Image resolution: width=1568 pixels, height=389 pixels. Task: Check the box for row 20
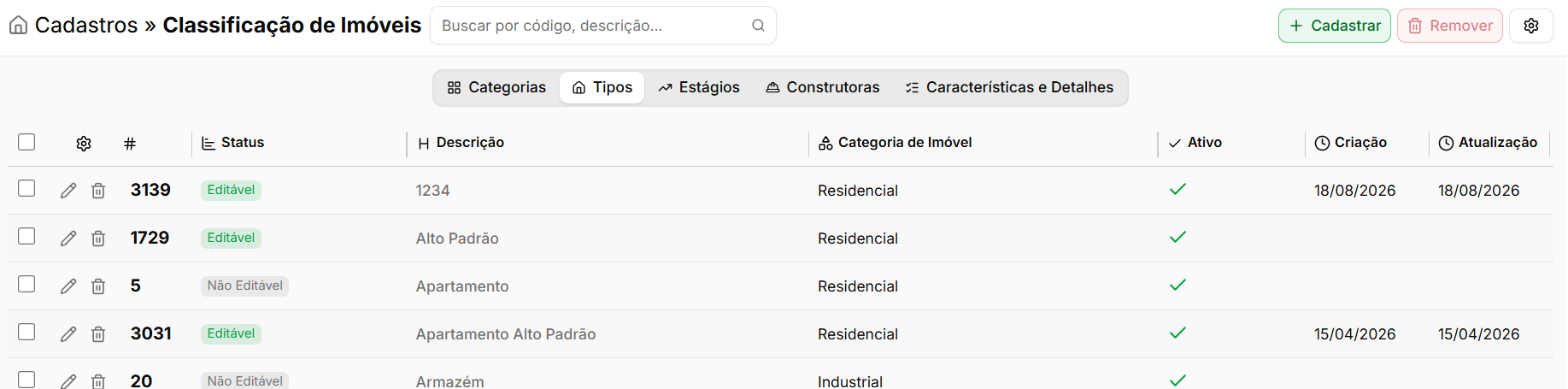pyautogui.click(x=26, y=380)
